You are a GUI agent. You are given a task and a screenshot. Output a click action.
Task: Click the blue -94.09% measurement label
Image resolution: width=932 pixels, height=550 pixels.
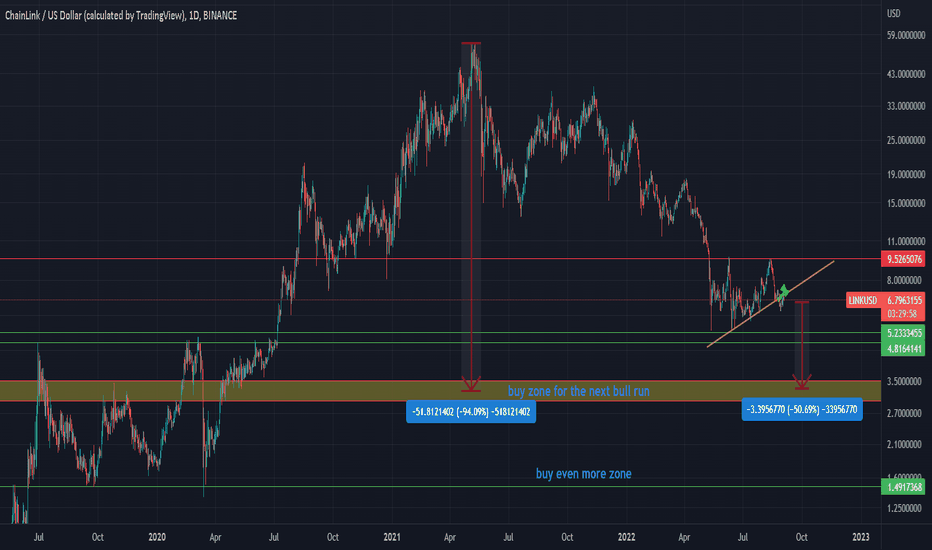(471, 411)
